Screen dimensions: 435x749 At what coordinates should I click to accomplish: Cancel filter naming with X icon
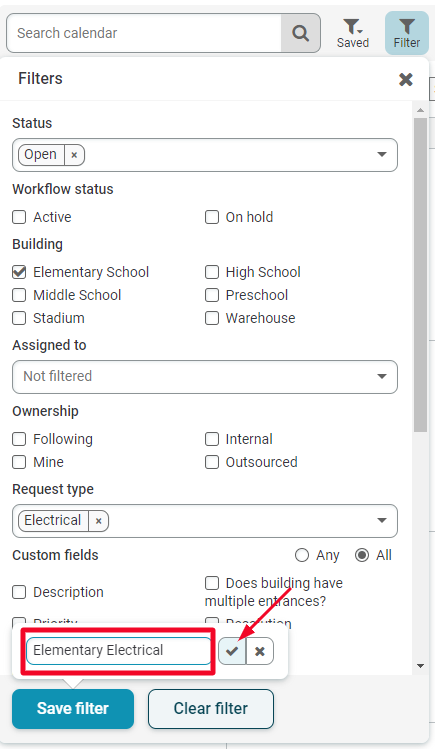tap(260, 651)
